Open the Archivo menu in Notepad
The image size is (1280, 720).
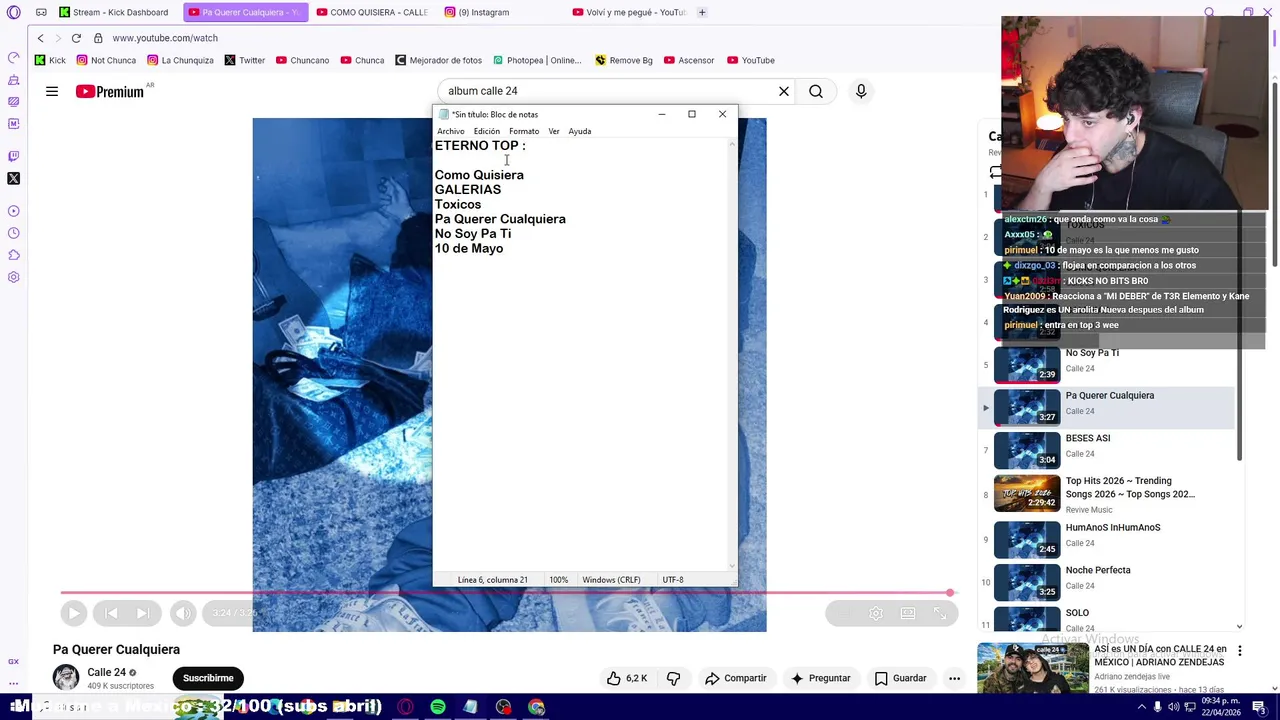pyautogui.click(x=450, y=131)
